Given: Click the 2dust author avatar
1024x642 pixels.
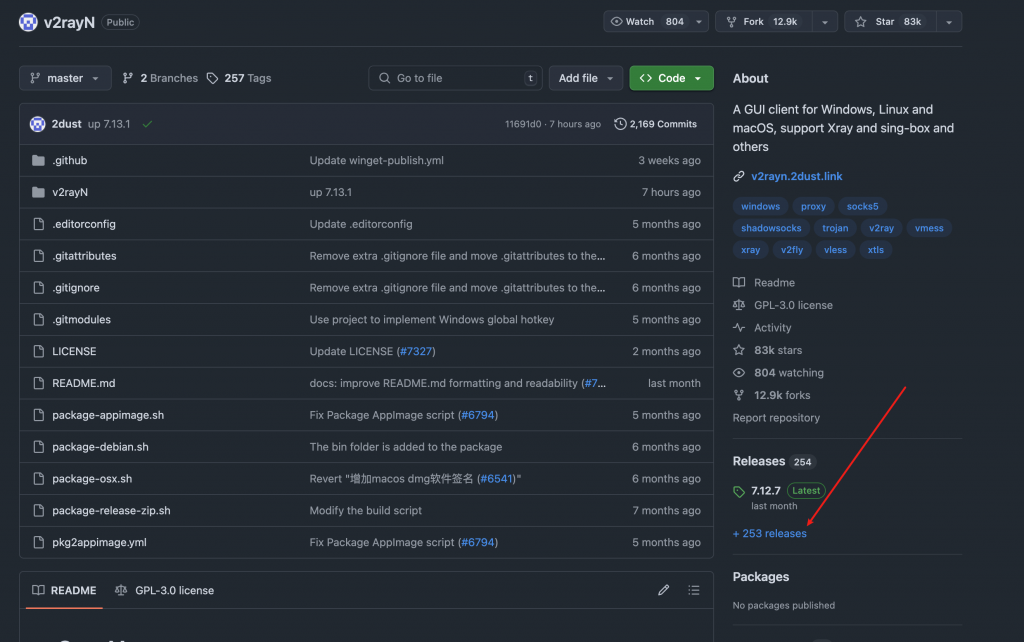Looking at the screenshot, I should click(x=38, y=124).
